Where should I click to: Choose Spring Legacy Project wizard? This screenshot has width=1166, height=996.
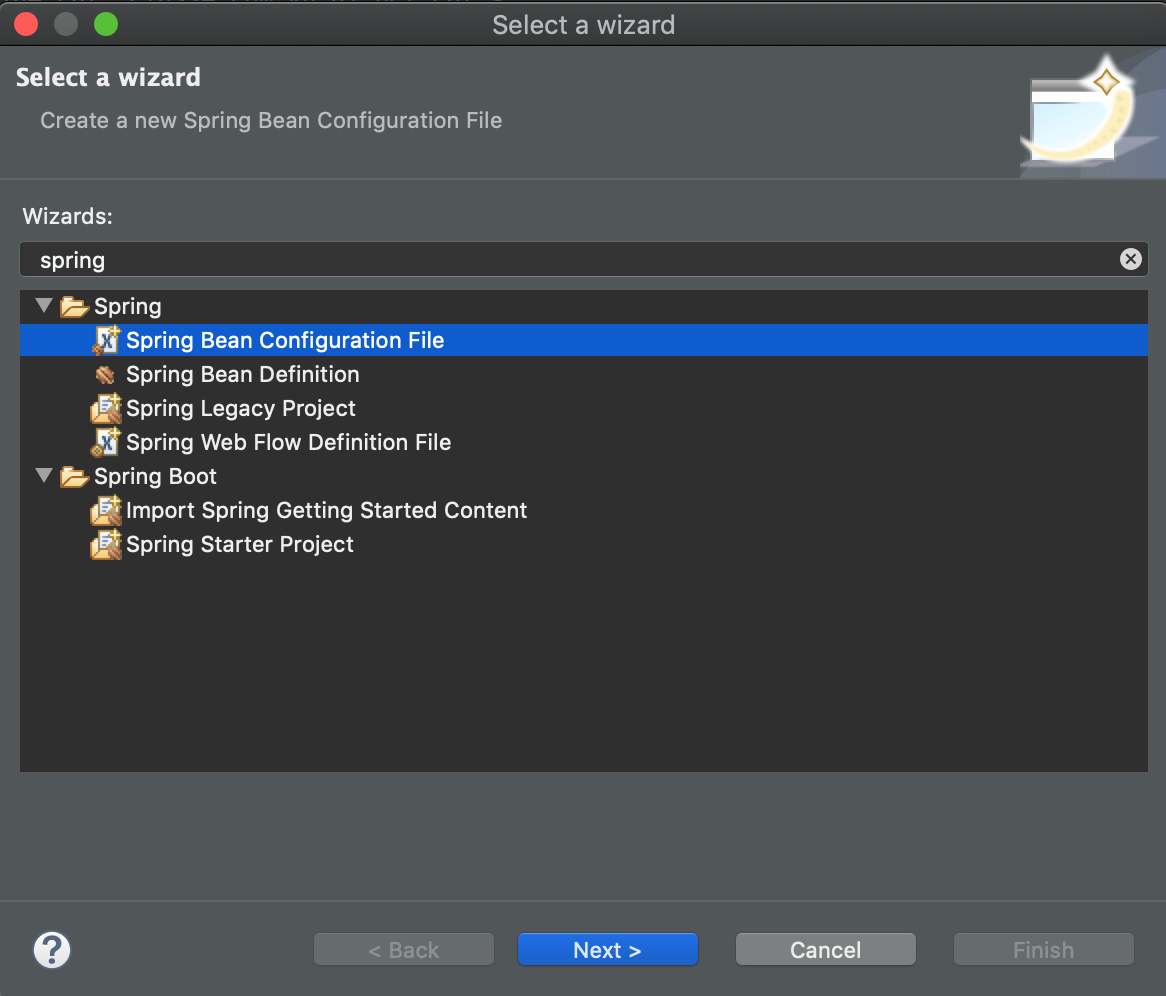click(240, 408)
